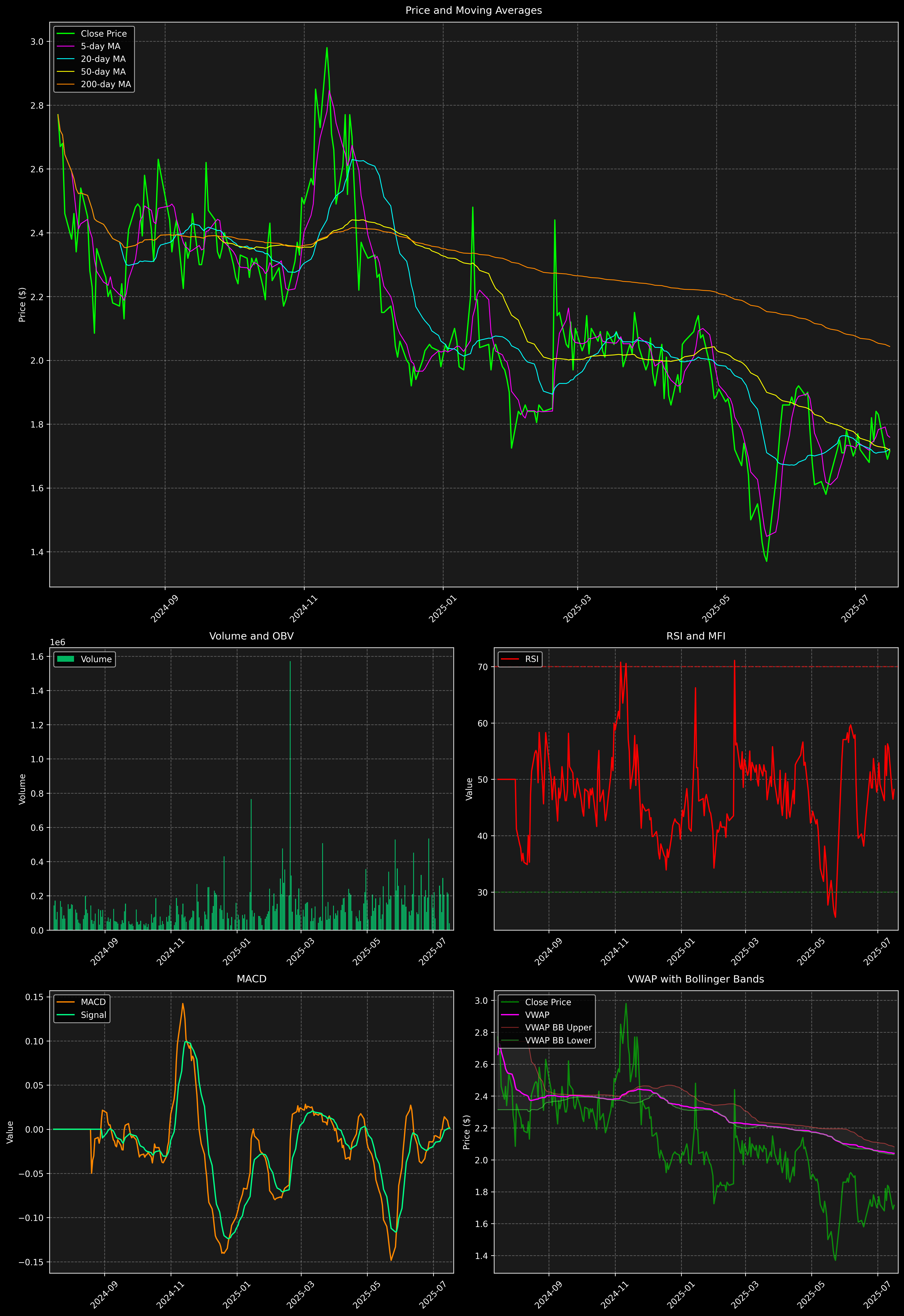Click the "Price and Moving Averages" chart title
The height and width of the screenshot is (1316, 904).
(x=473, y=10)
